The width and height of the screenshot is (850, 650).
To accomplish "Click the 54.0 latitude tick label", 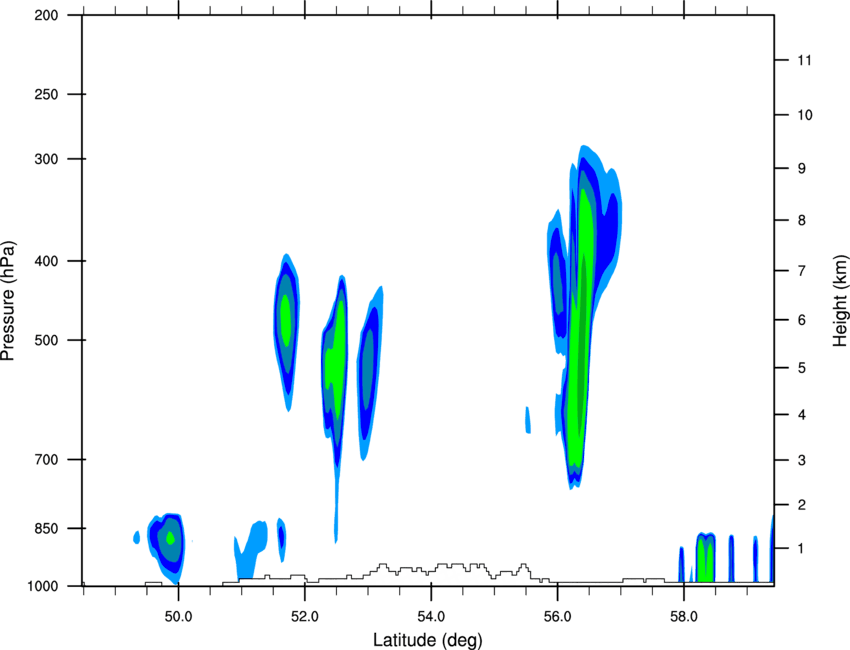I will tap(431, 617).
